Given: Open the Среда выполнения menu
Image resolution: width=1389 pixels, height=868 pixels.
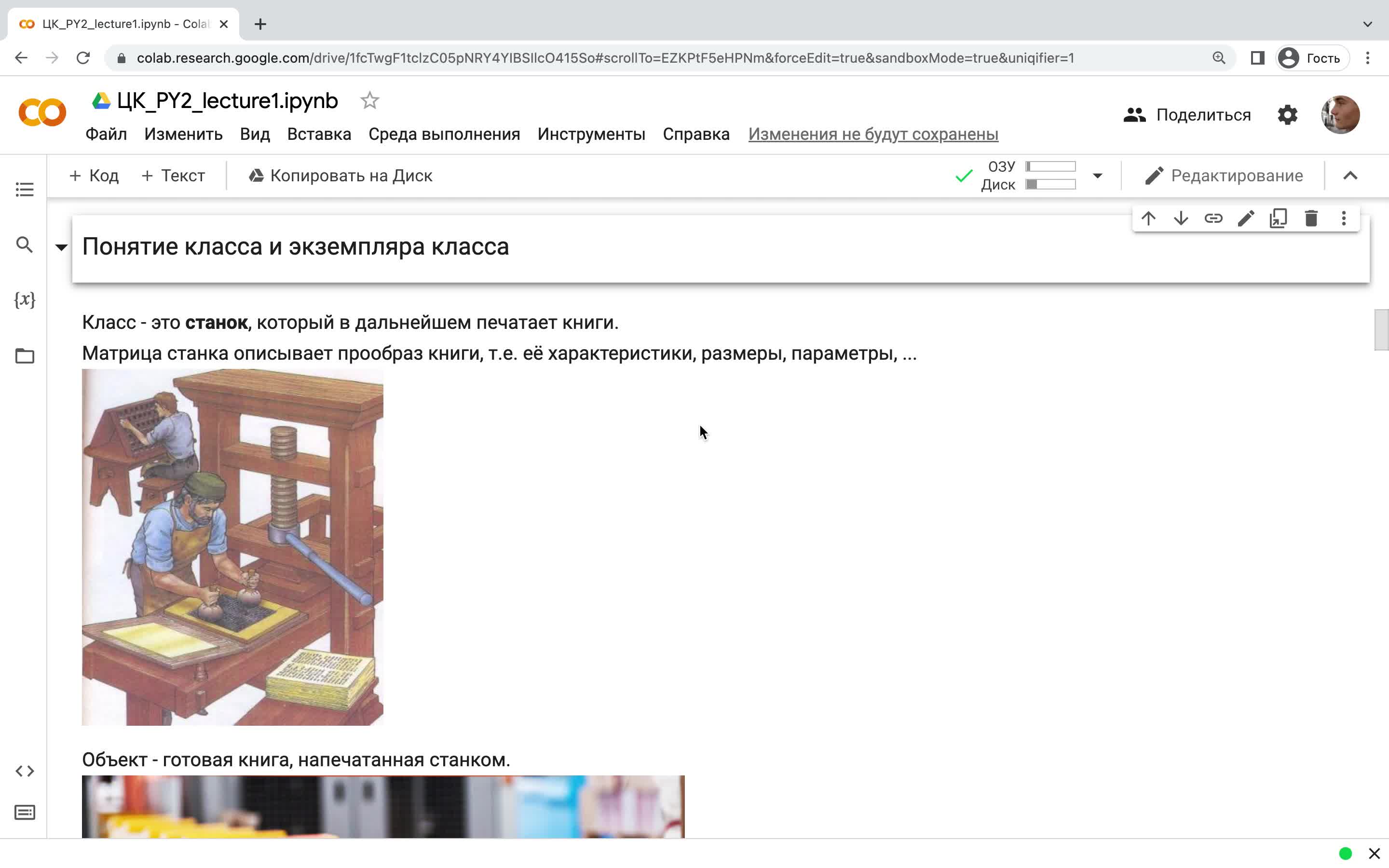Looking at the screenshot, I should 444,135.
